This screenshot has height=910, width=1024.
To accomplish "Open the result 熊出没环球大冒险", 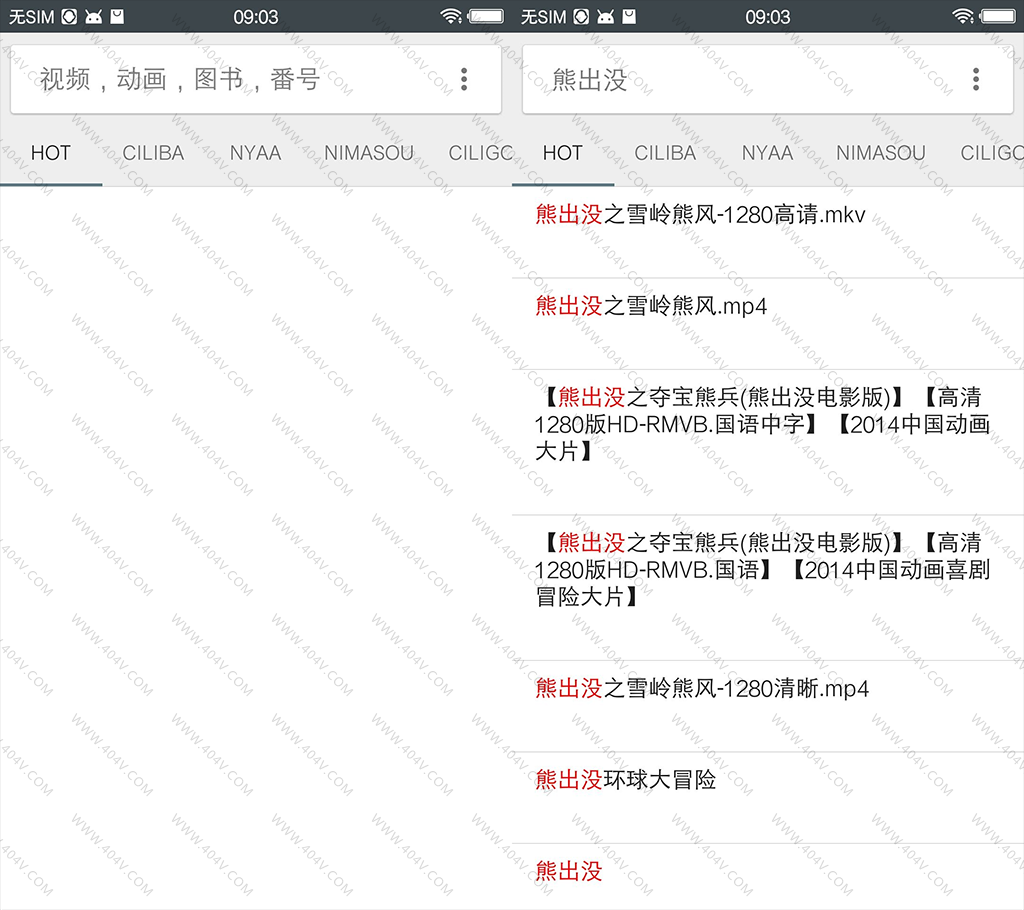I will pos(626,780).
